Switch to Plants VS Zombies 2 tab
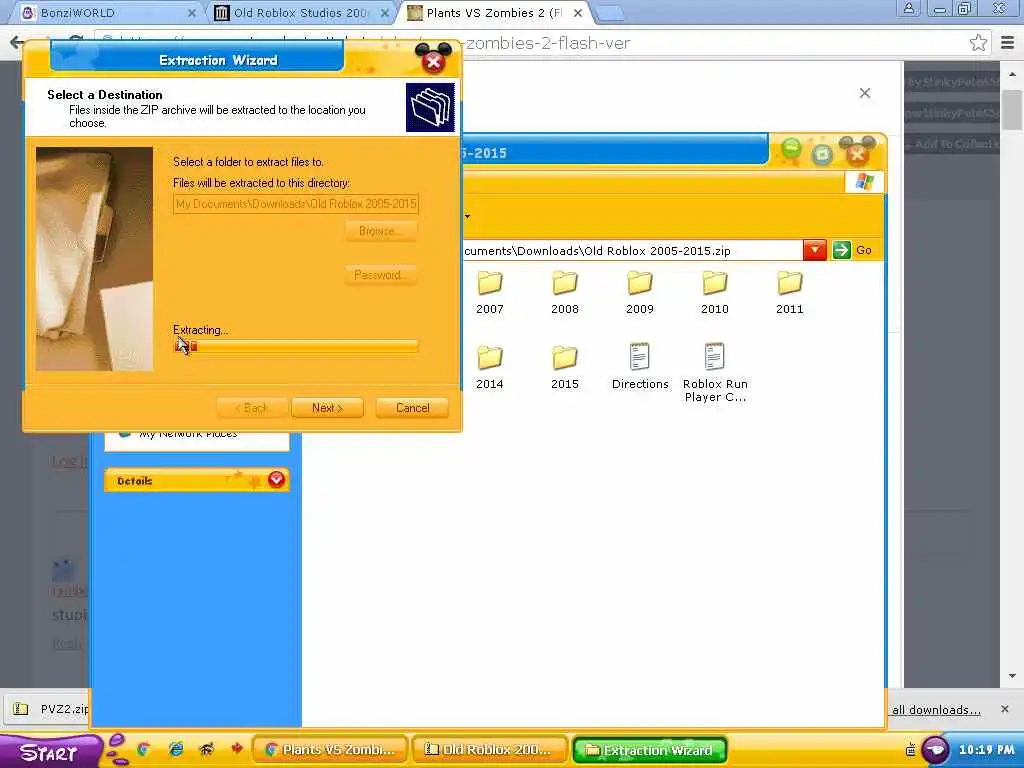1024x768 pixels. point(493,12)
